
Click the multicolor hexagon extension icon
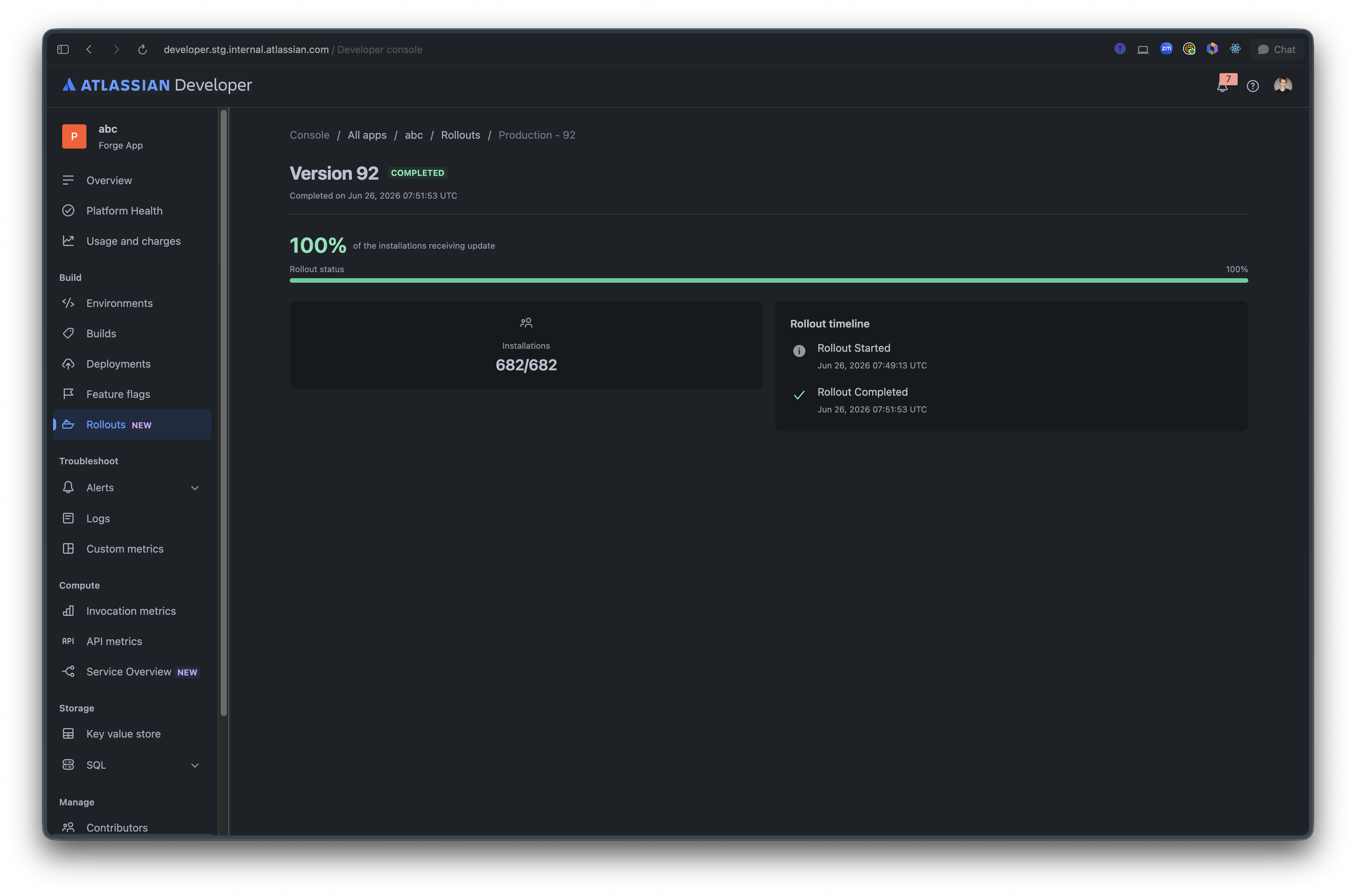tap(1212, 49)
